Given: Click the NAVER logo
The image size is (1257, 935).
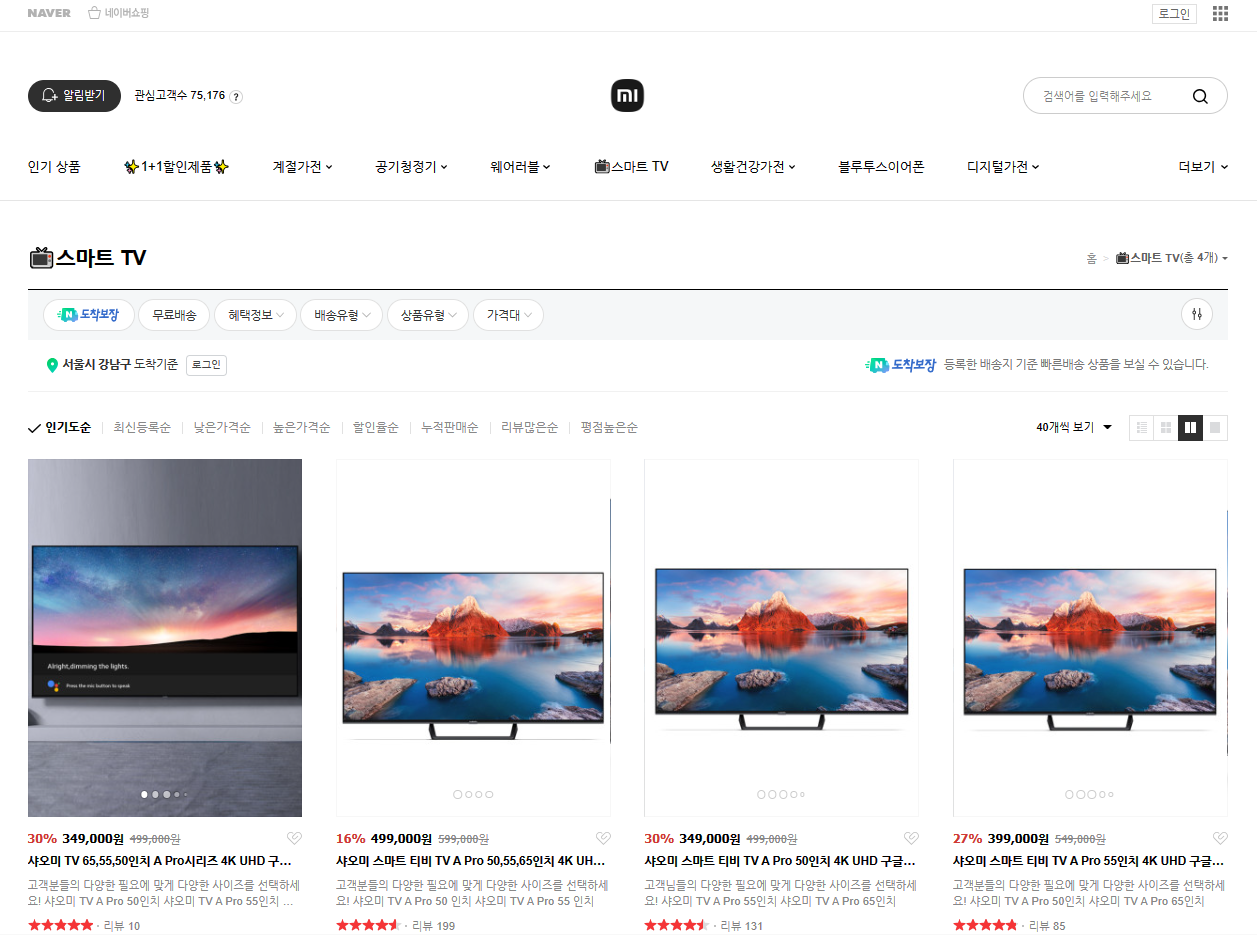Looking at the screenshot, I should coord(49,14).
